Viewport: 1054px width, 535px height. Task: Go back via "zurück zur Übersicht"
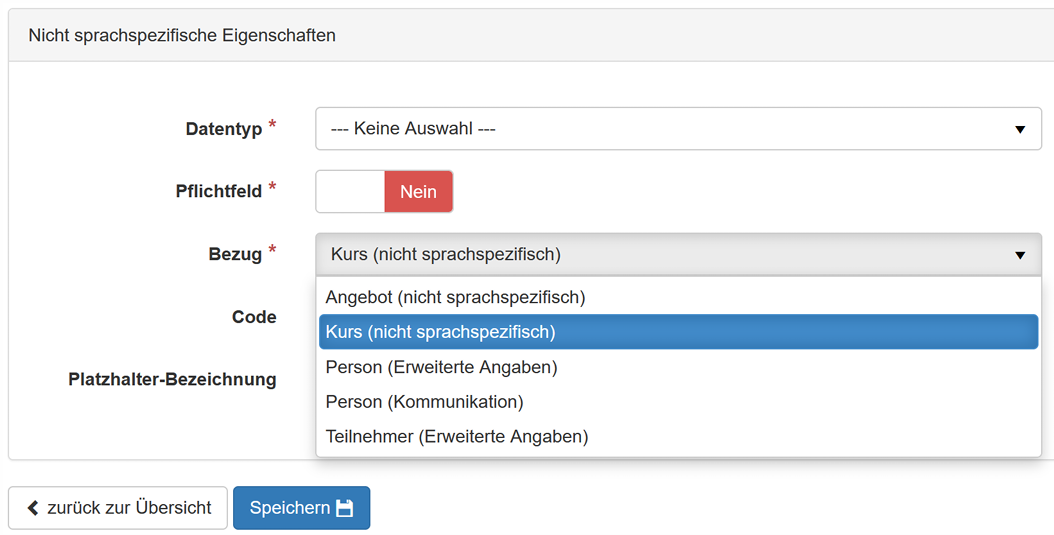pyautogui.click(x=118, y=508)
